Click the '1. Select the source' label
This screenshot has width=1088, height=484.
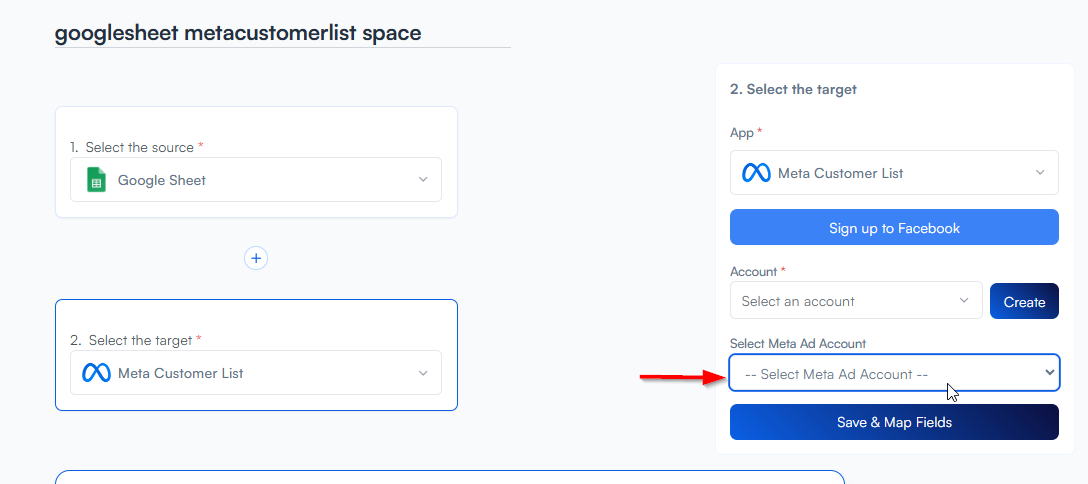(136, 147)
